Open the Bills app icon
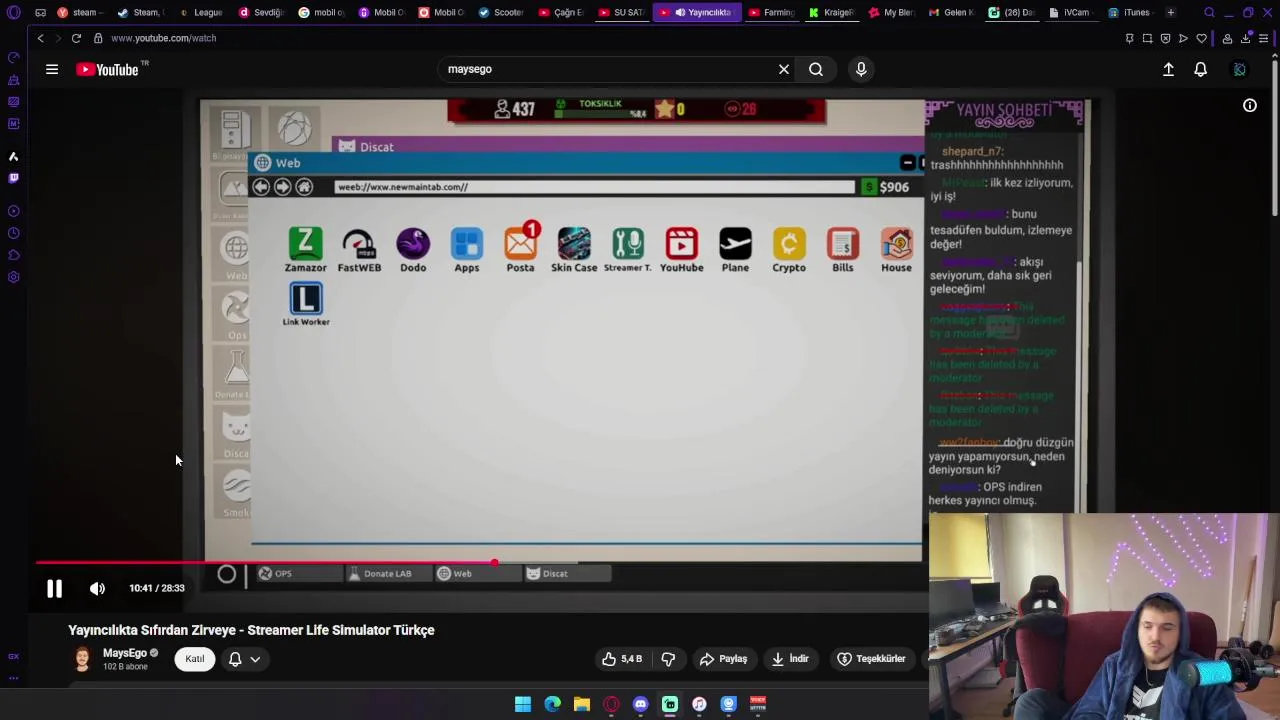Image resolution: width=1280 pixels, height=720 pixels. click(x=843, y=250)
